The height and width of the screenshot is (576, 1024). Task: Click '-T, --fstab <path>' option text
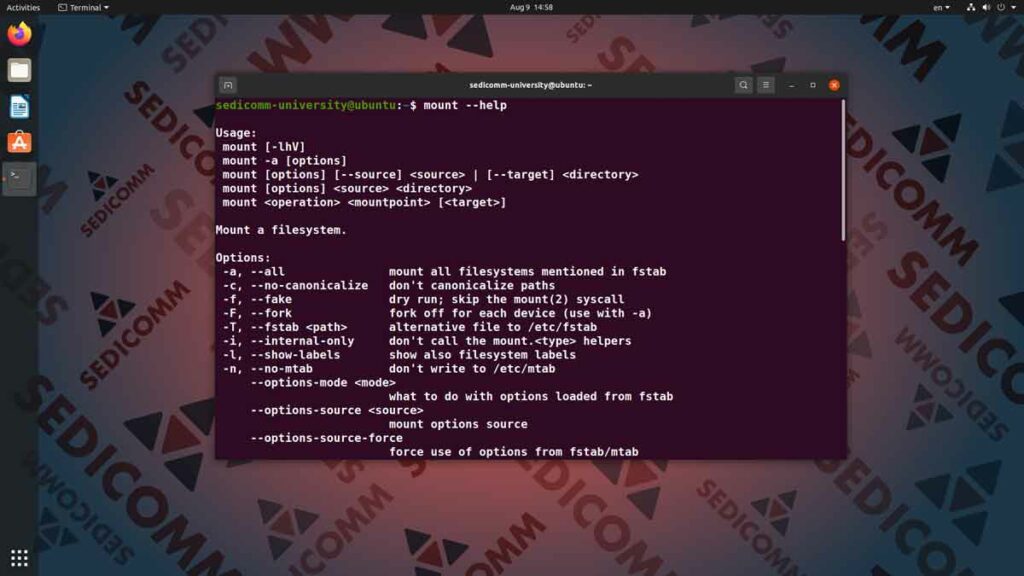point(285,327)
